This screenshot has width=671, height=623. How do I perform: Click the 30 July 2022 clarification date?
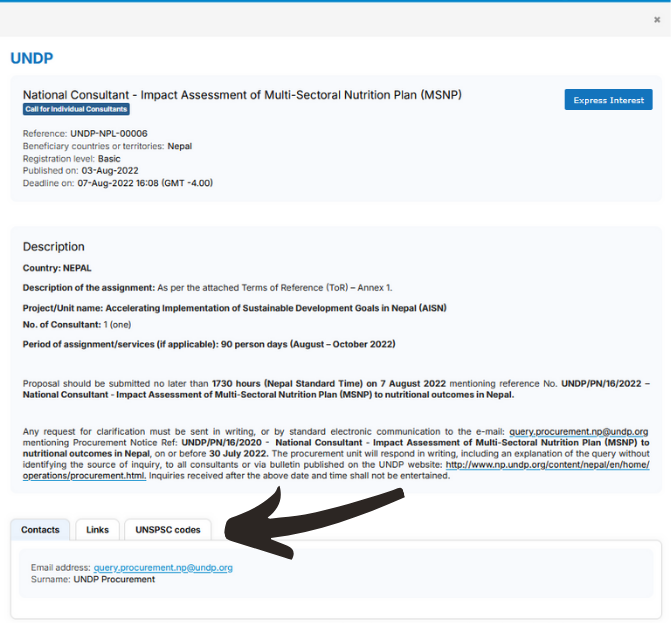pyautogui.click(x=239, y=454)
